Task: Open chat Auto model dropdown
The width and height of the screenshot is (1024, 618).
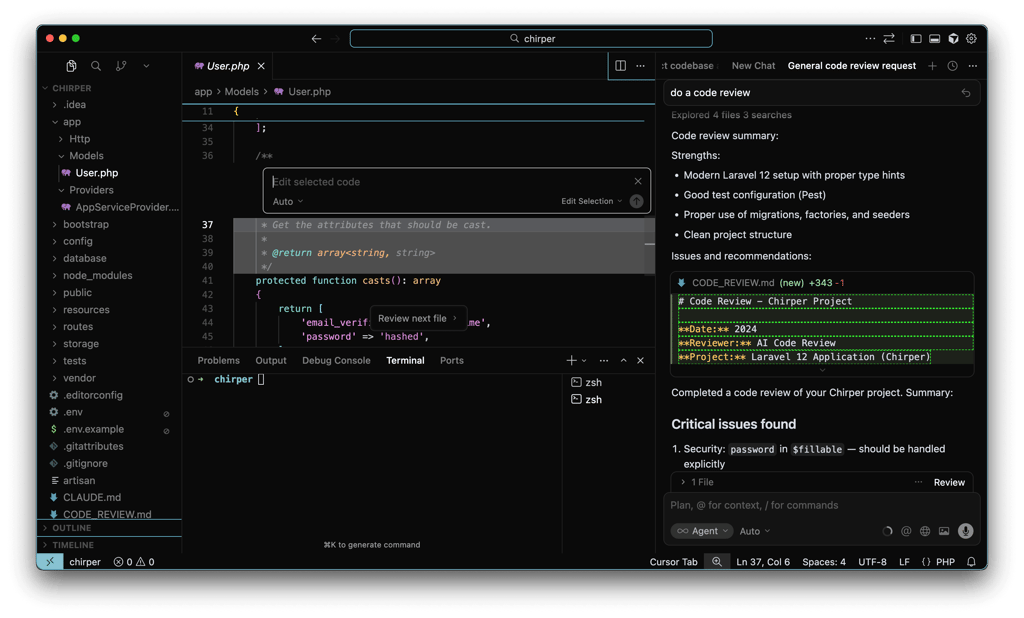Action: [754, 531]
